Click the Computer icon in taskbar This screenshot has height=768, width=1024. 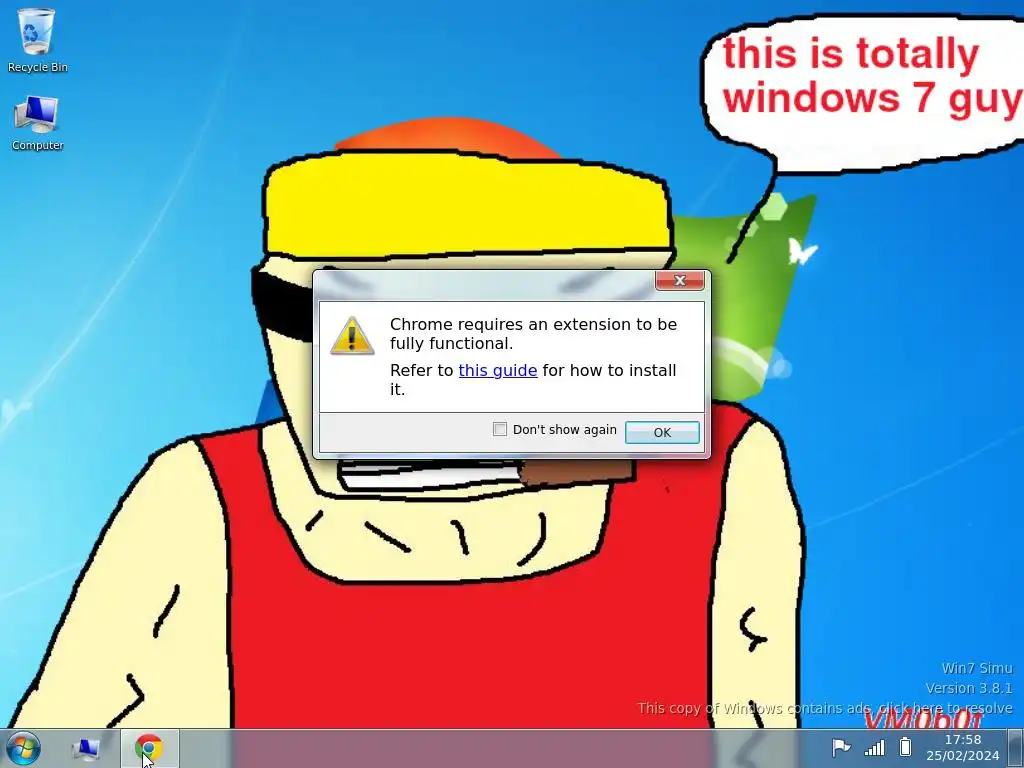(86, 748)
